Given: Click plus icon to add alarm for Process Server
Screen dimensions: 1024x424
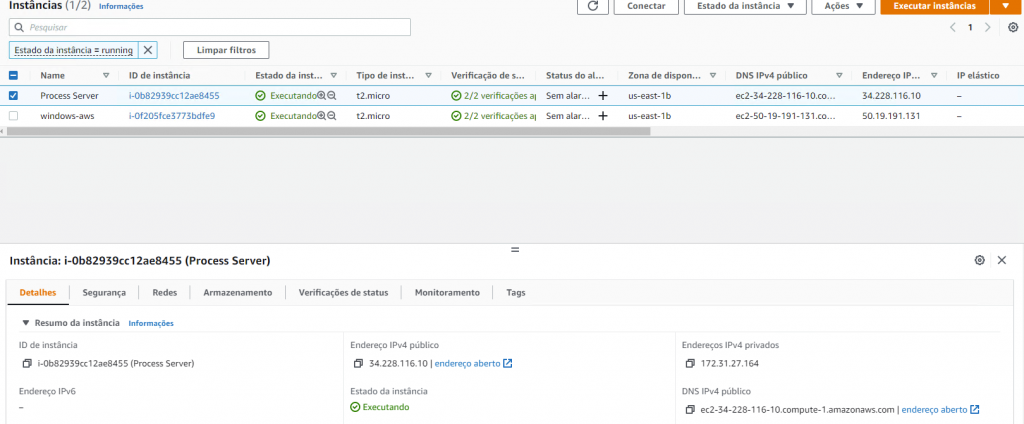Looking at the screenshot, I should [602, 96].
